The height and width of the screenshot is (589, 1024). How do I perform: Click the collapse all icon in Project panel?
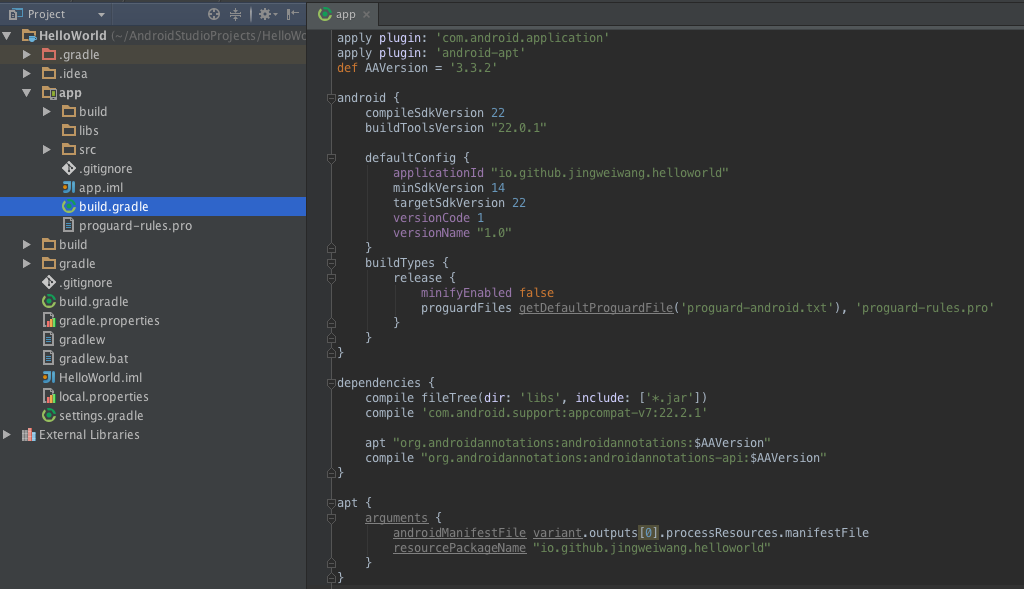[x=236, y=14]
